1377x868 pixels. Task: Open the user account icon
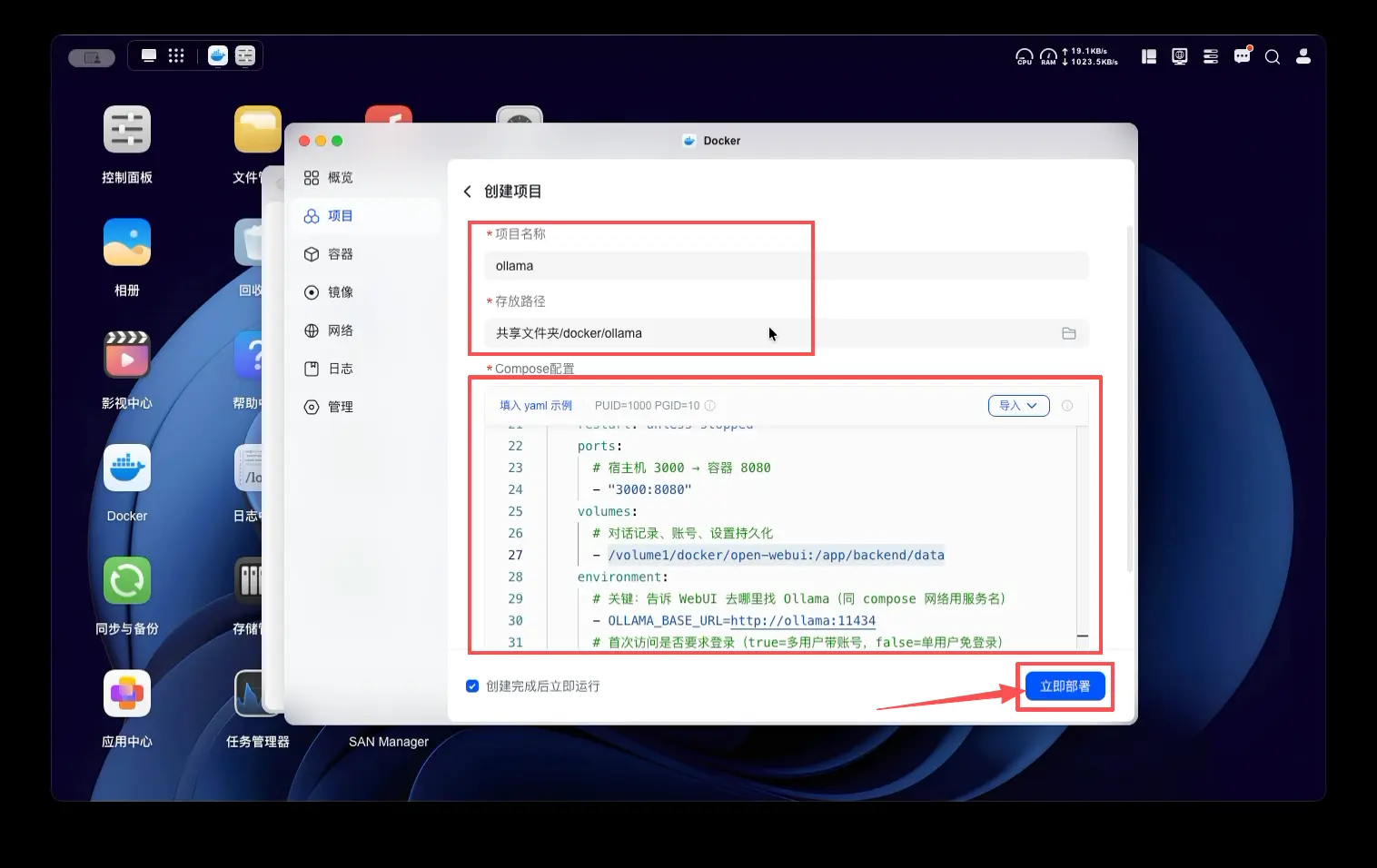pos(1303,56)
